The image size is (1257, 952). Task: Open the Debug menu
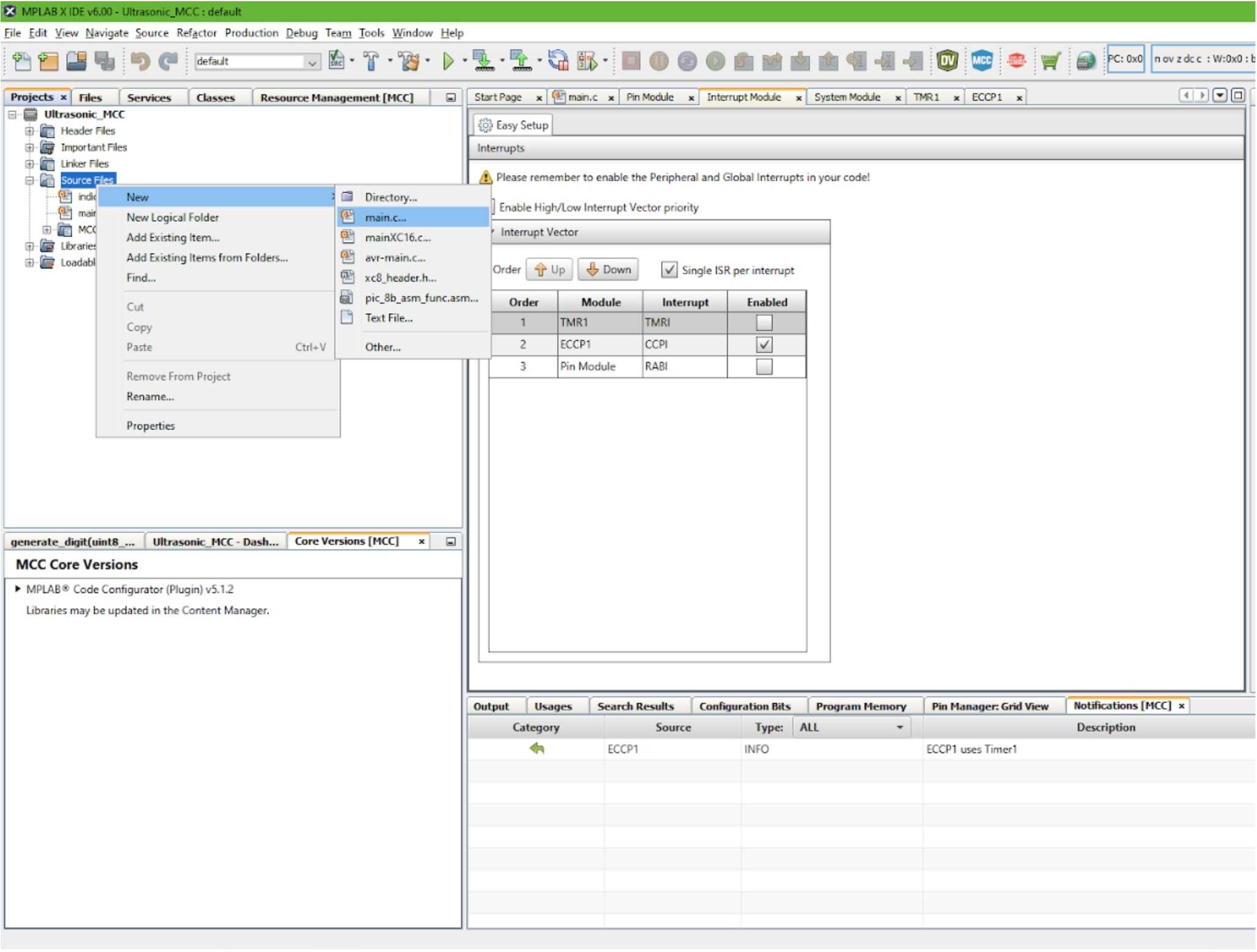click(x=301, y=33)
